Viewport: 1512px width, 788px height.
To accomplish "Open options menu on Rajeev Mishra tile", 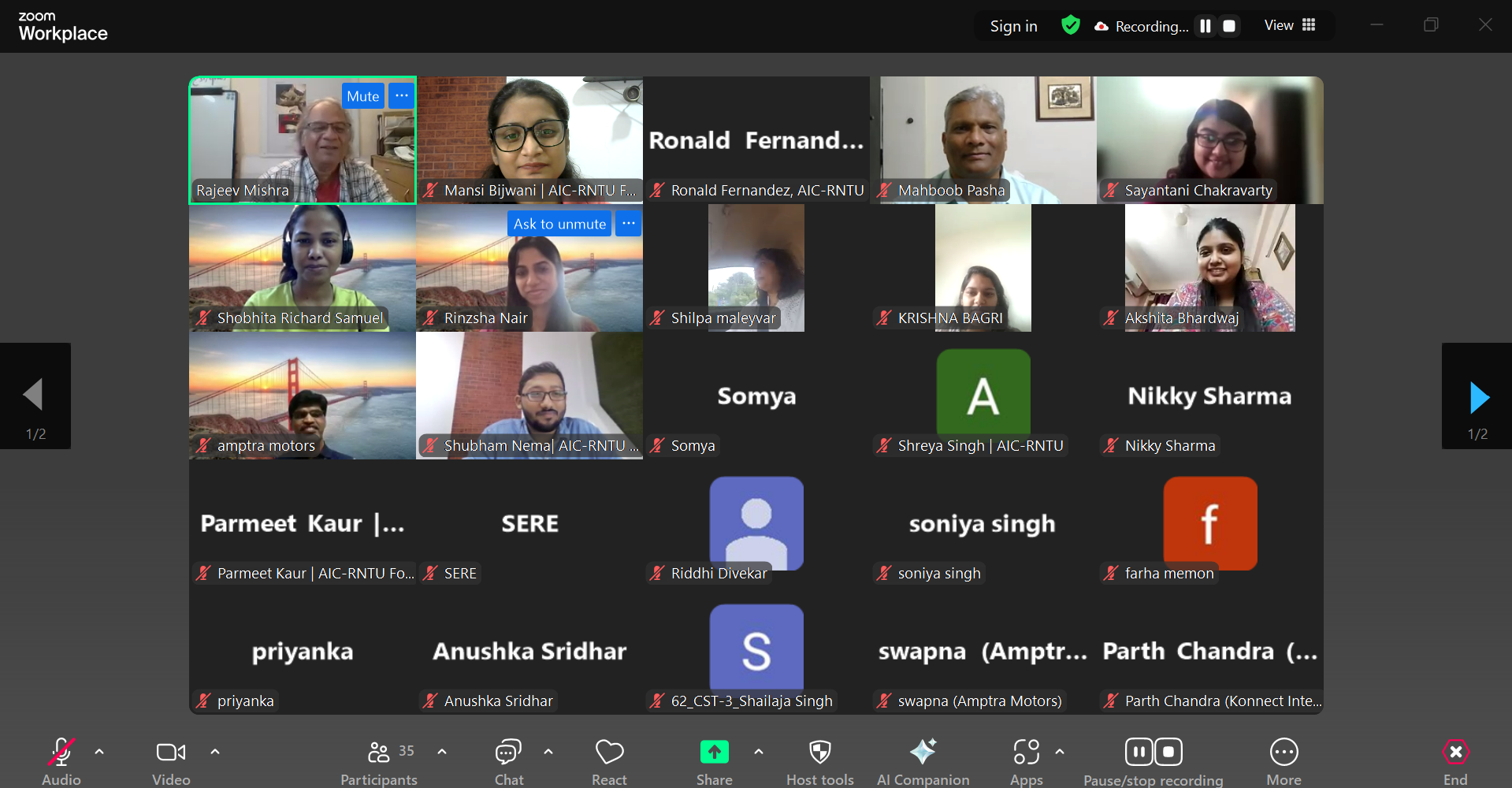I will coord(402,95).
